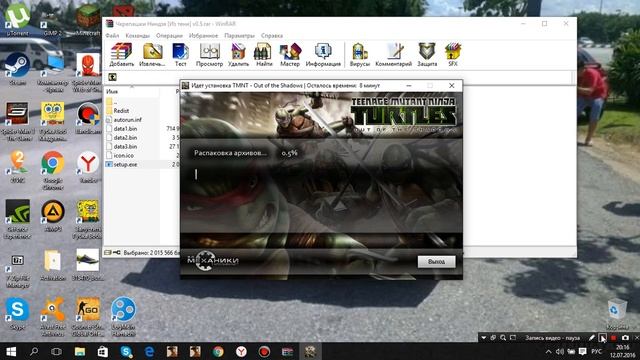Open the Мастер (Wizard) toolbar icon

(x=290, y=55)
